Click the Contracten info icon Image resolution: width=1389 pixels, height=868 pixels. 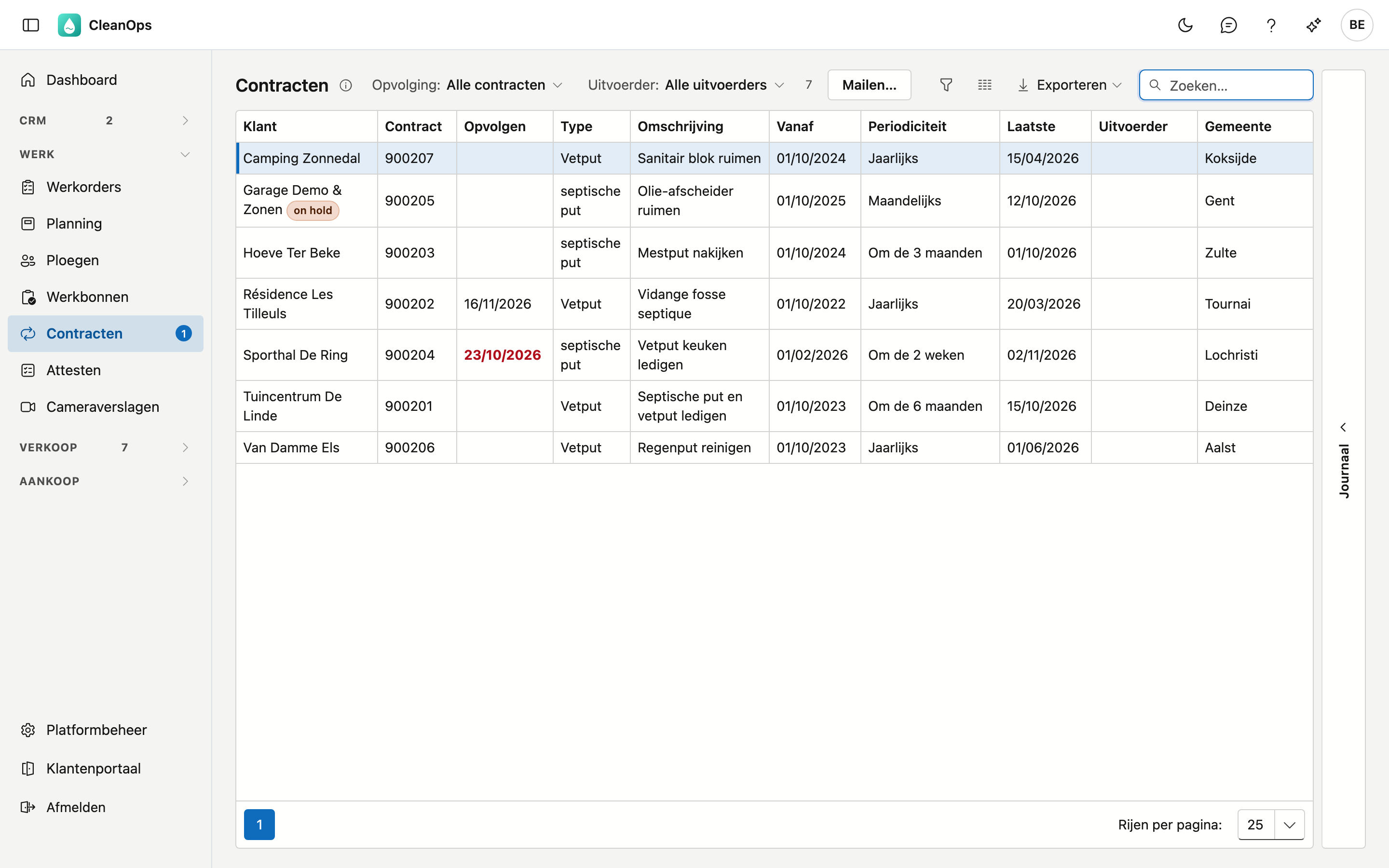345,85
